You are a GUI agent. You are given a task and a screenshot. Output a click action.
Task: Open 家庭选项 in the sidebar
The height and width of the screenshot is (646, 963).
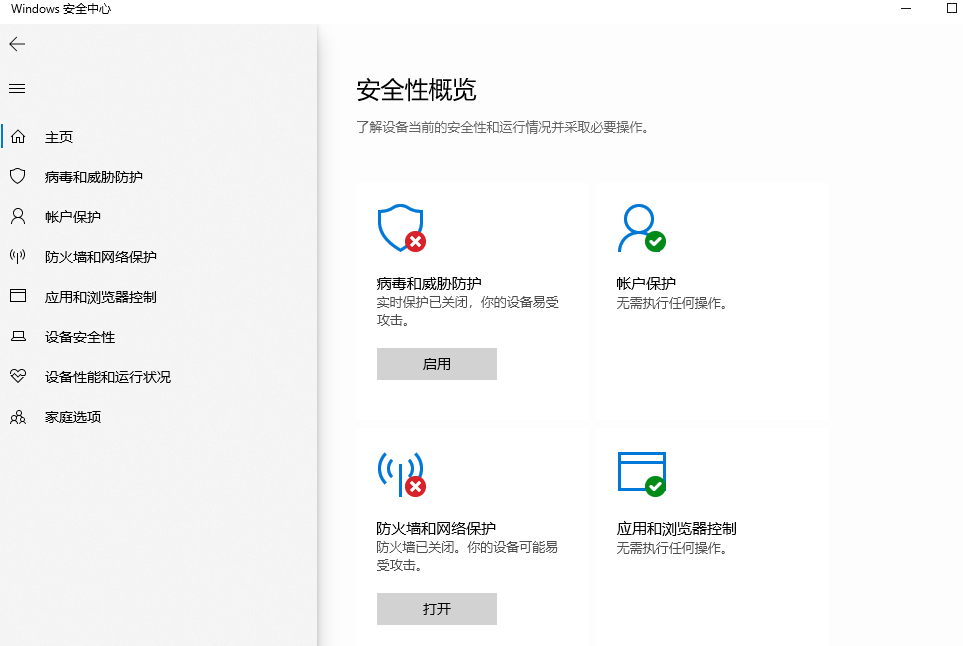72,417
